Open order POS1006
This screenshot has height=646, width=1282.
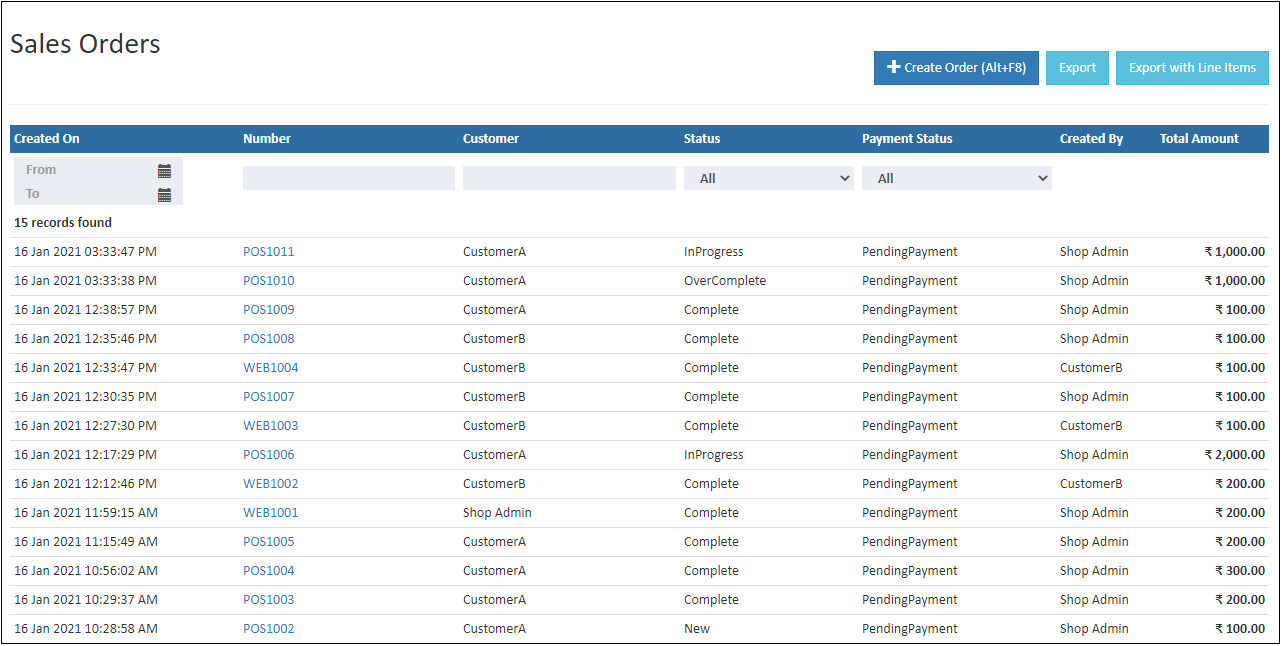coord(268,454)
